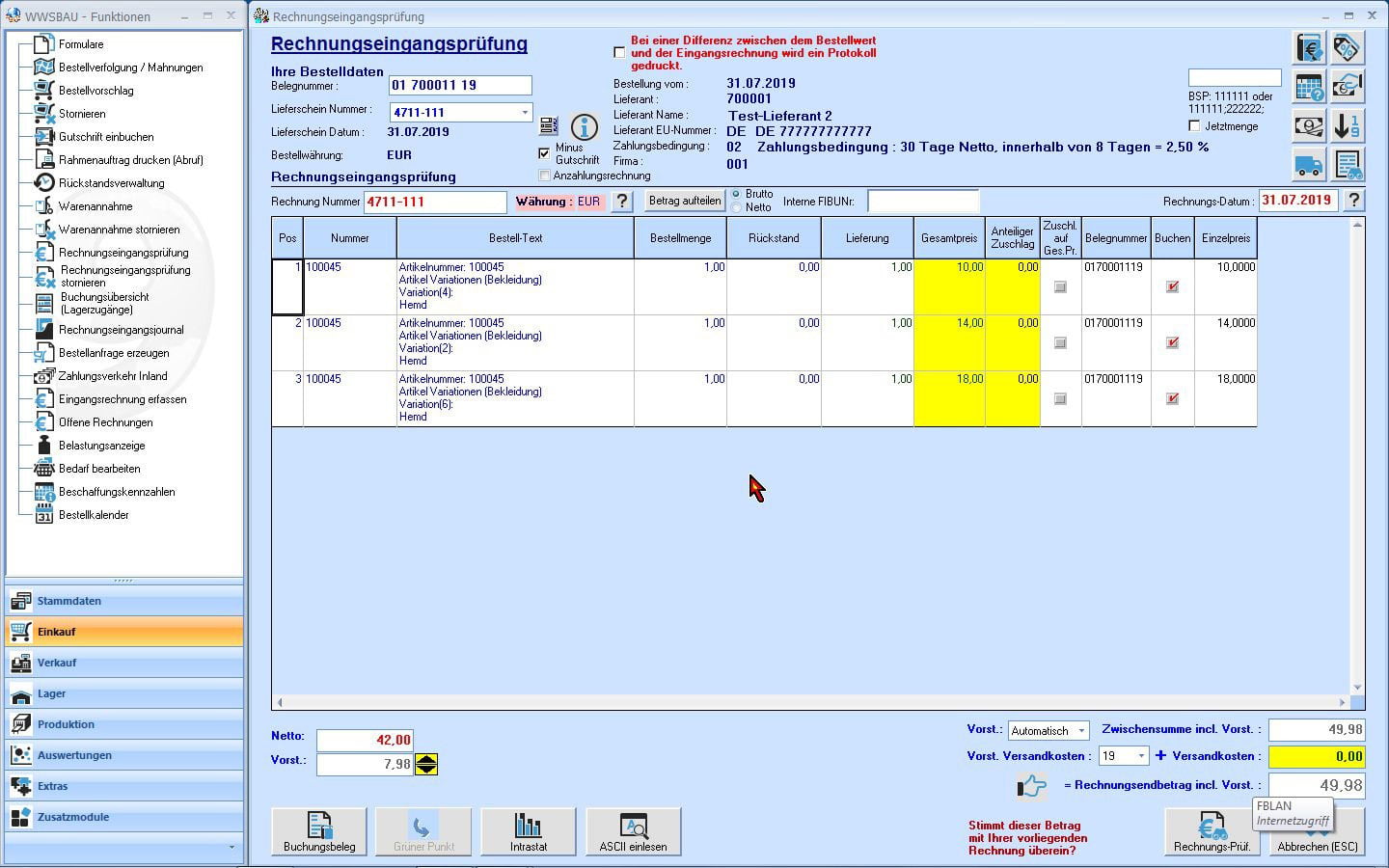Open the Extras section
This screenshot has width=1389, height=868.
(124, 786)
